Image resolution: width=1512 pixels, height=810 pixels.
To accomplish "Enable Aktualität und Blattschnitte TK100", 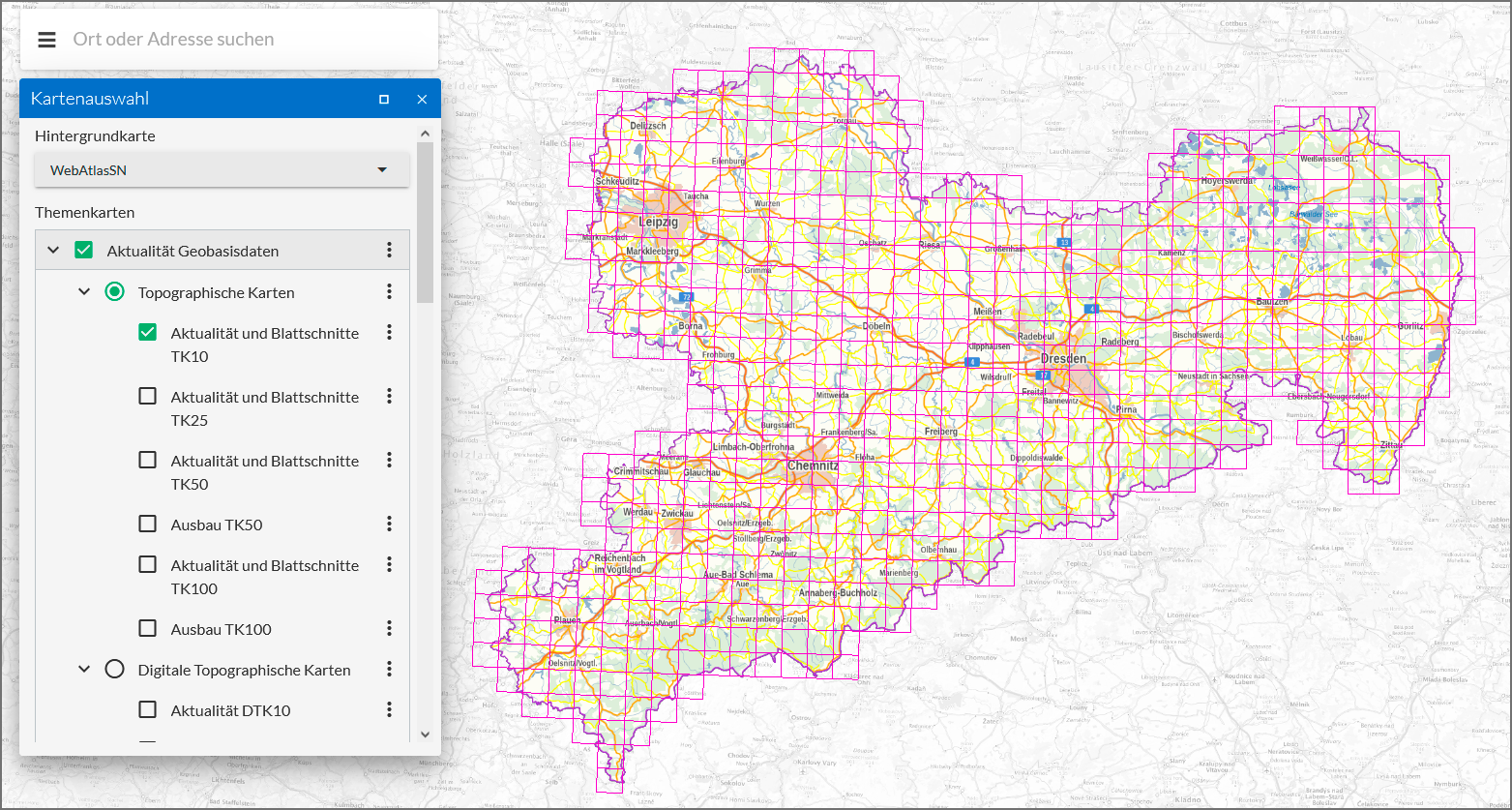I will pyautogui.click(x=147, y=564).
